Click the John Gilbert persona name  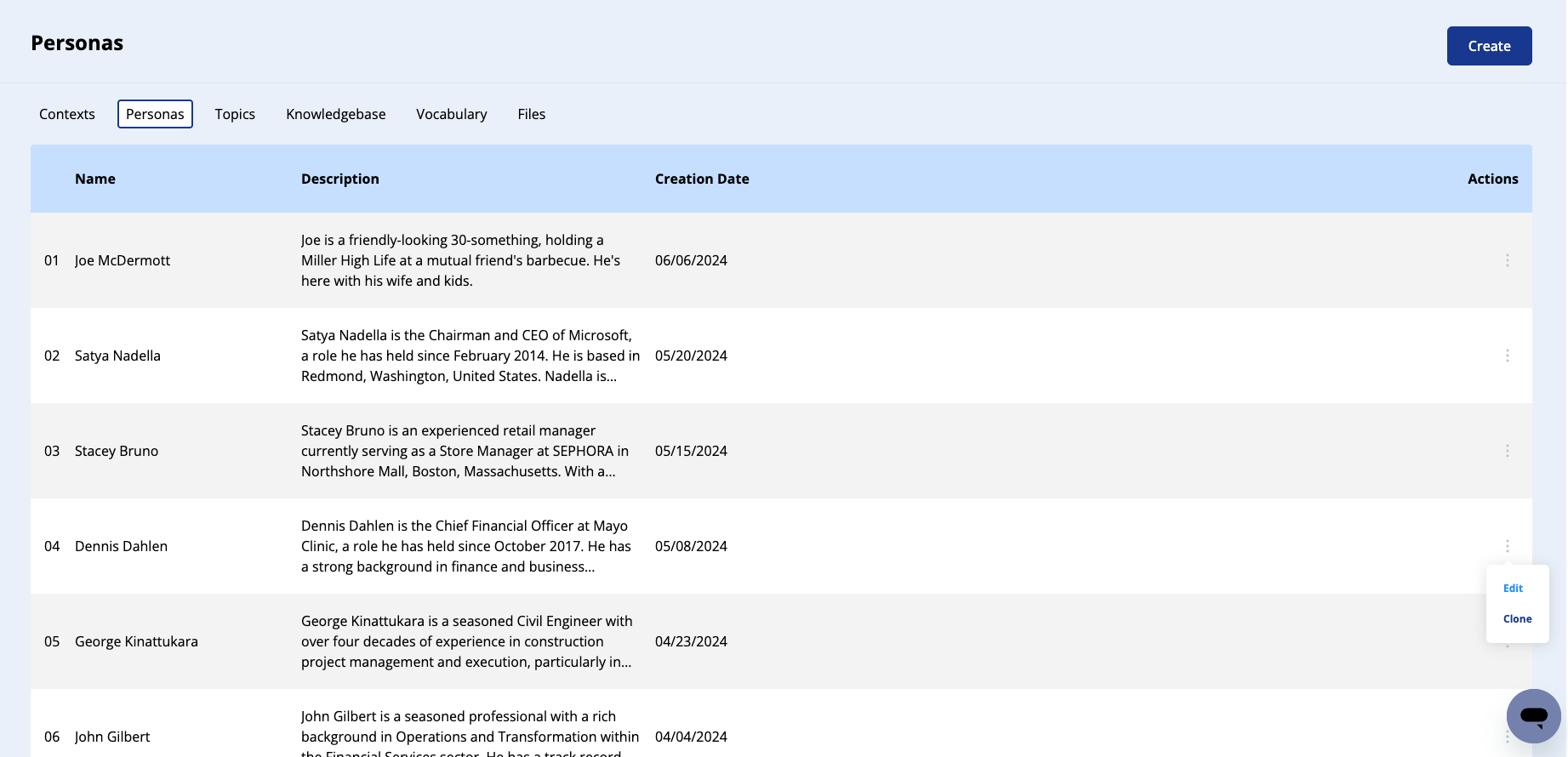[112, 737]
